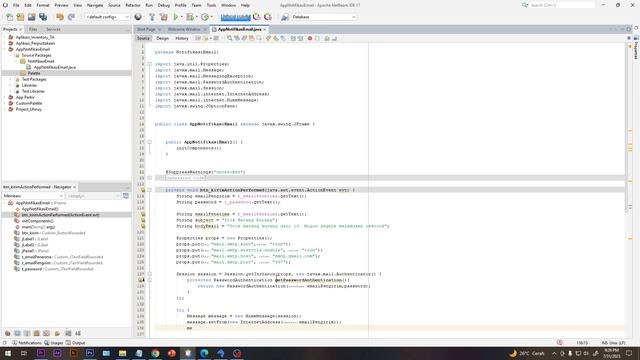The width and height of the screenshot is (640, 360).
Task: Switch to the Files tab
Action: [x=33, y=29]
